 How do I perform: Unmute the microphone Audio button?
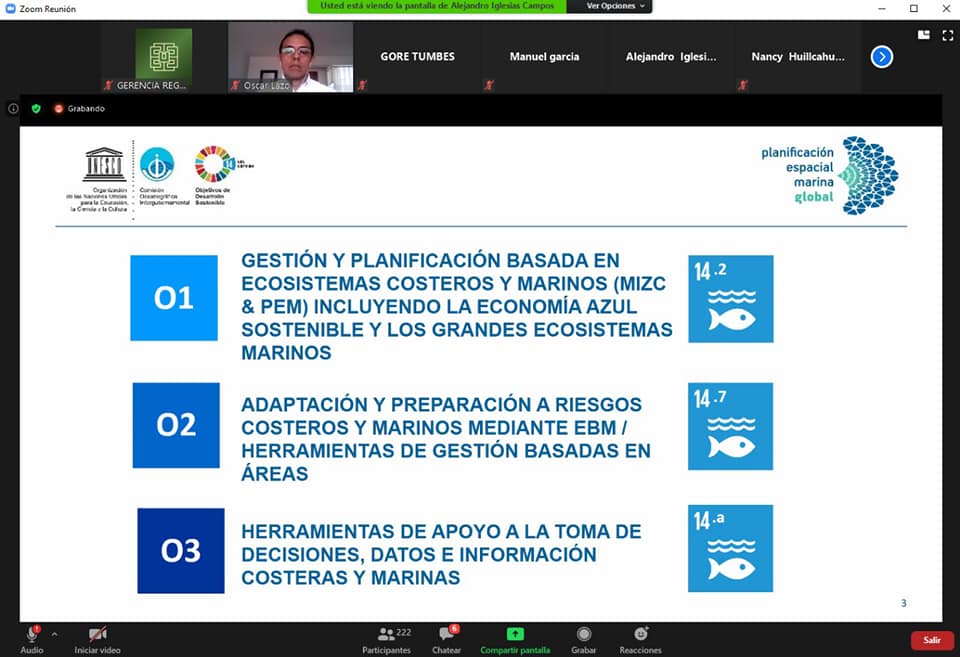click(x=32, y=636)
